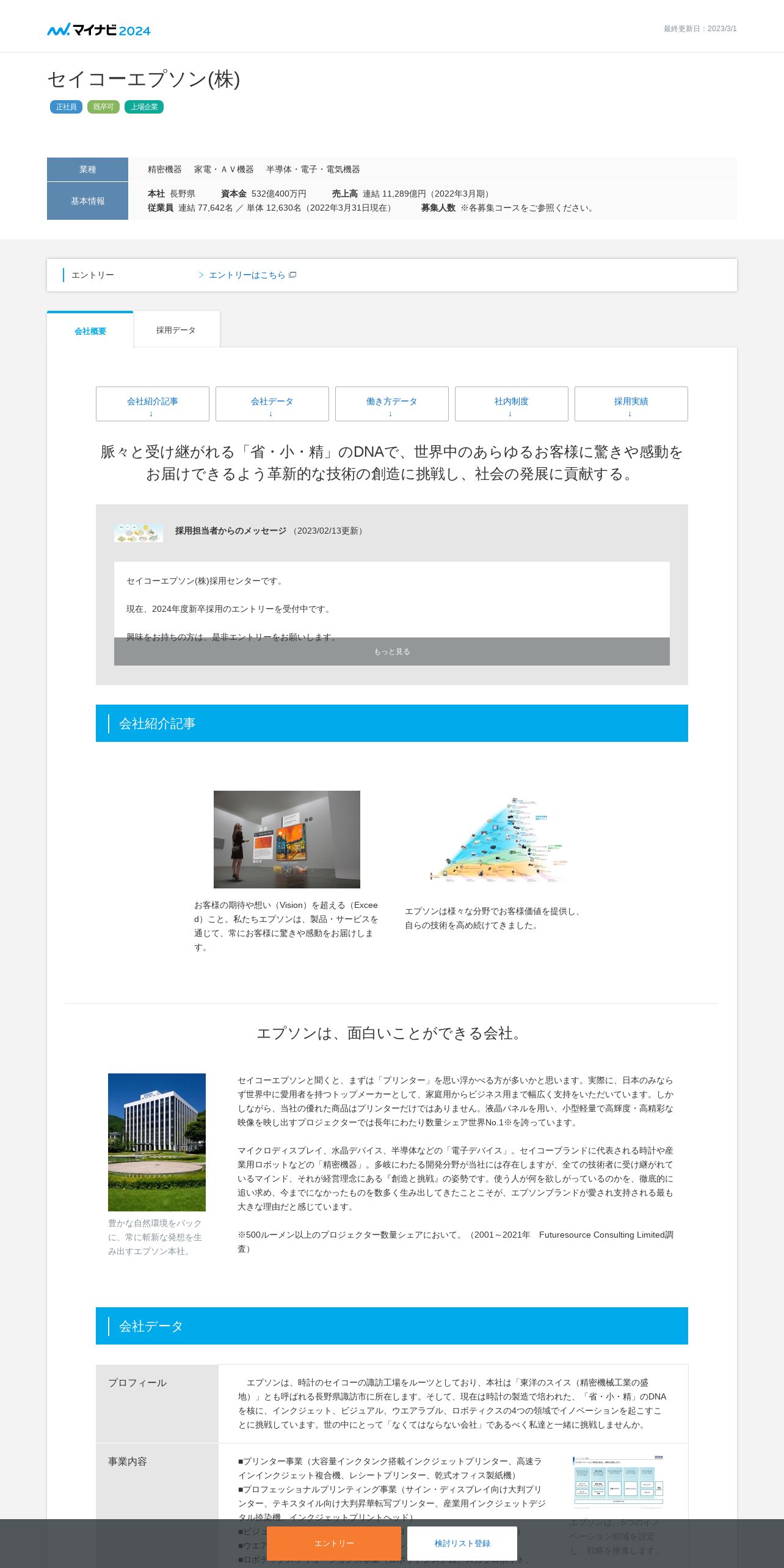The image size is (784, 1568).
Task: Click the company name セイコーエプソン(株) heading
Action: pyautogui.click(x=144, y=79)
